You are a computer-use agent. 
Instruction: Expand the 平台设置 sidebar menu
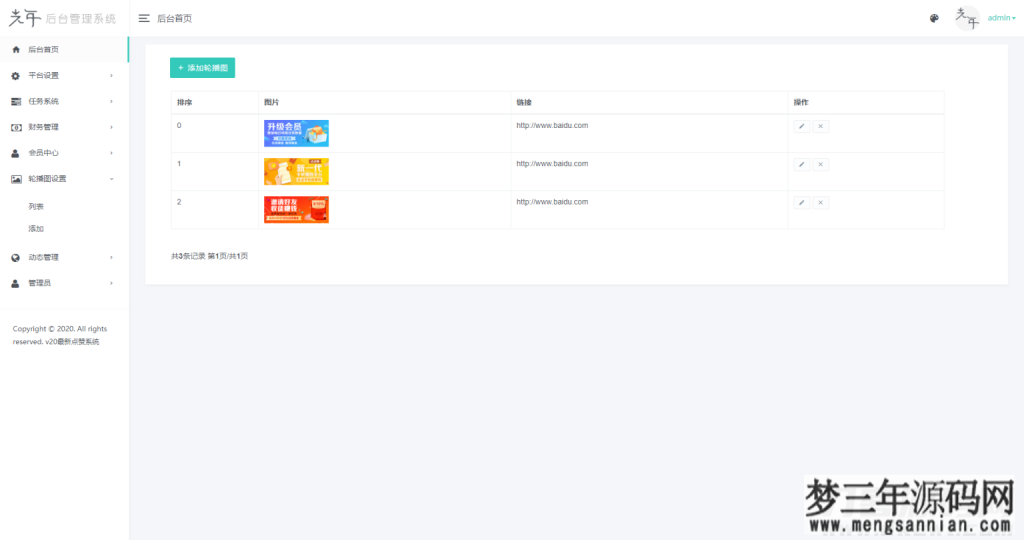[62, 75]
